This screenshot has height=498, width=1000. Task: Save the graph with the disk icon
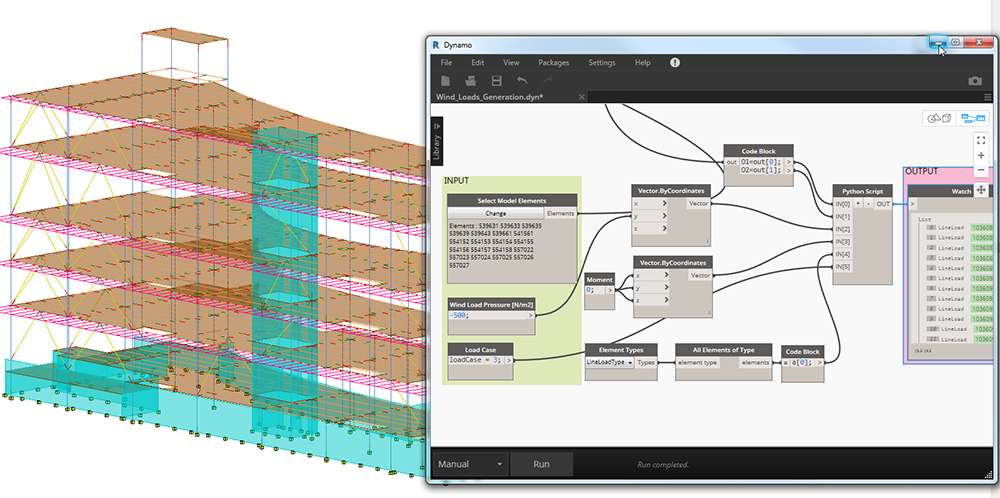click(x=496, y=81)
